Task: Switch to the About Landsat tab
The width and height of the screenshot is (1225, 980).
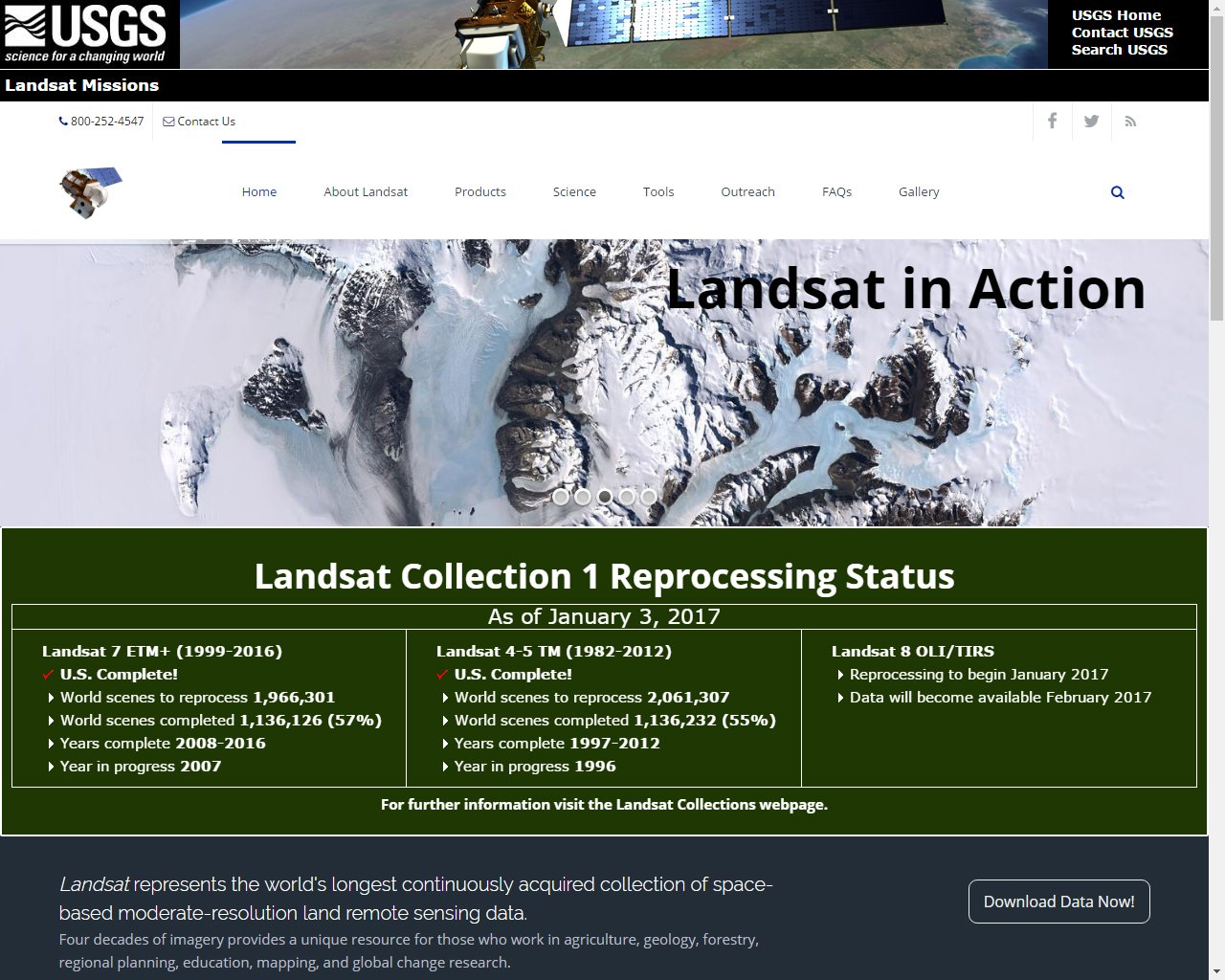Action: click(366, 191)
